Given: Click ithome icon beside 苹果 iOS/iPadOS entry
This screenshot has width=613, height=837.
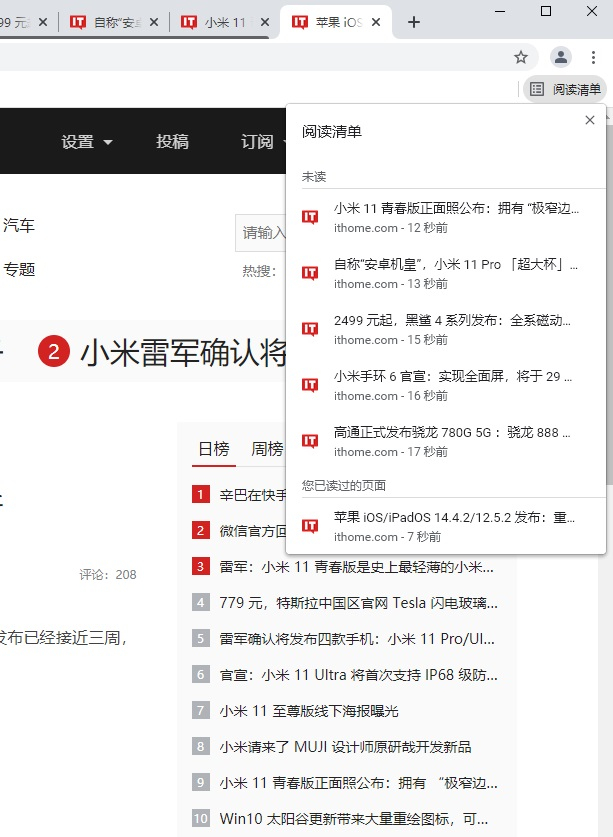Looking at the screenshot, I should 310,526.
